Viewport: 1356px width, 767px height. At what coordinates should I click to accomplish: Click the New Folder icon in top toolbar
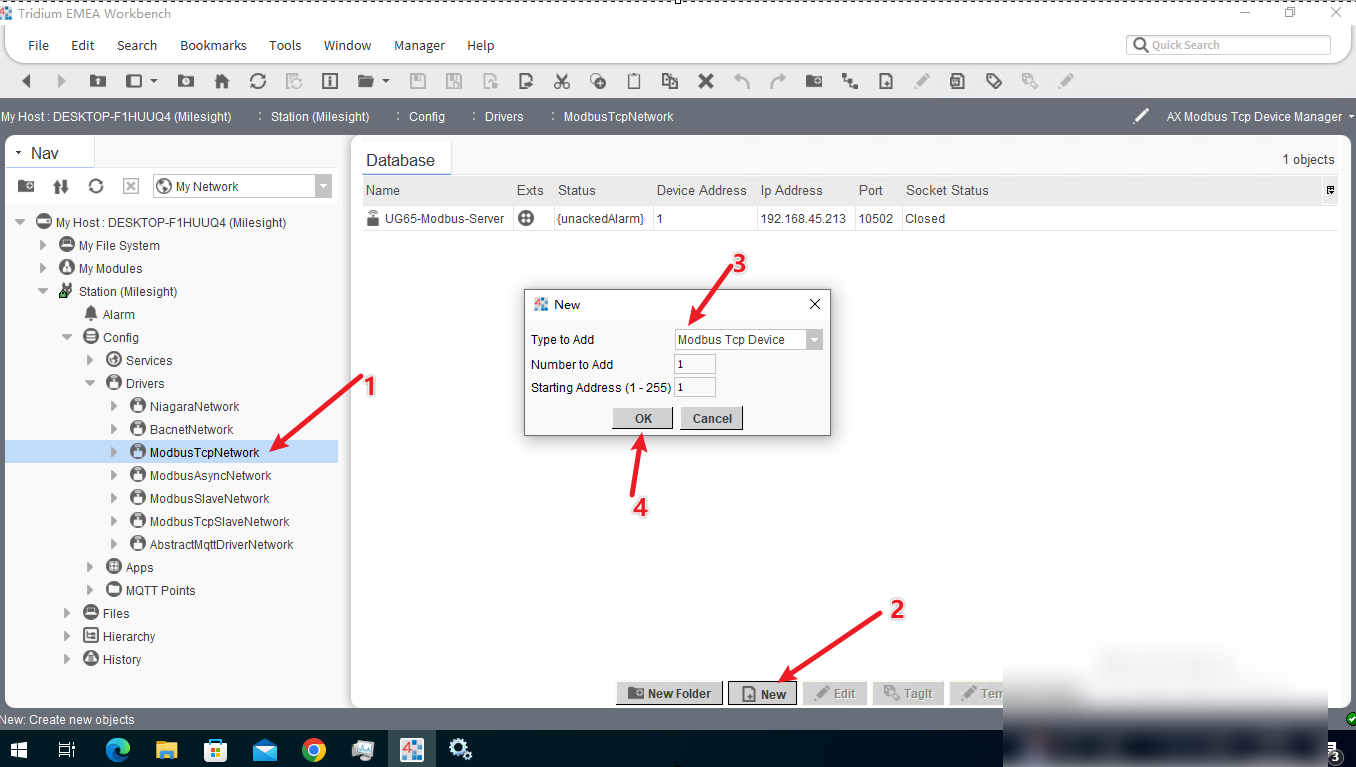pyautogui.click(x=814, y=81)
